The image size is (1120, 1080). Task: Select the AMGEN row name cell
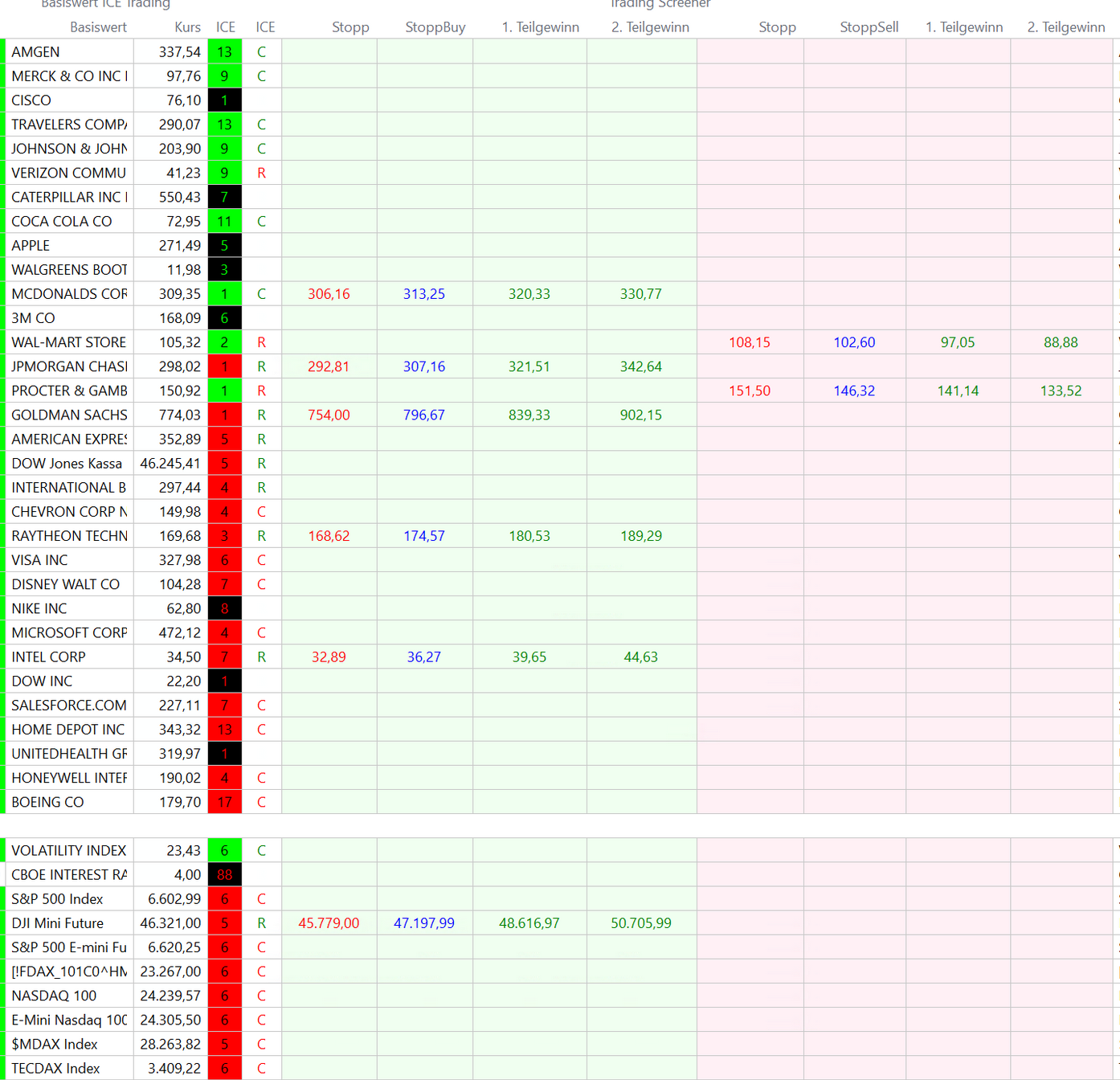pos(69,52)
